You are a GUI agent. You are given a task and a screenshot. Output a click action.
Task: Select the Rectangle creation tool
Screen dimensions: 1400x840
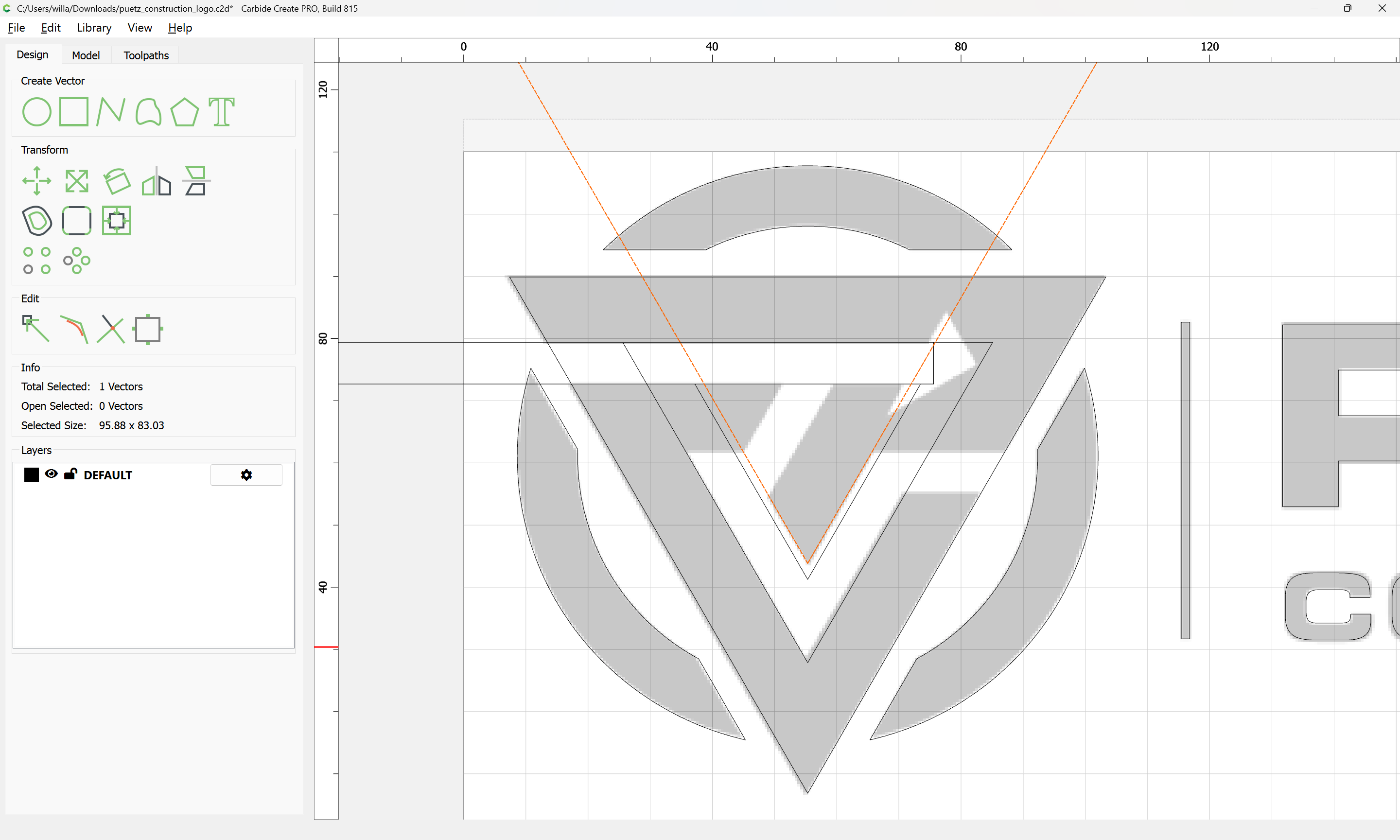73,111
